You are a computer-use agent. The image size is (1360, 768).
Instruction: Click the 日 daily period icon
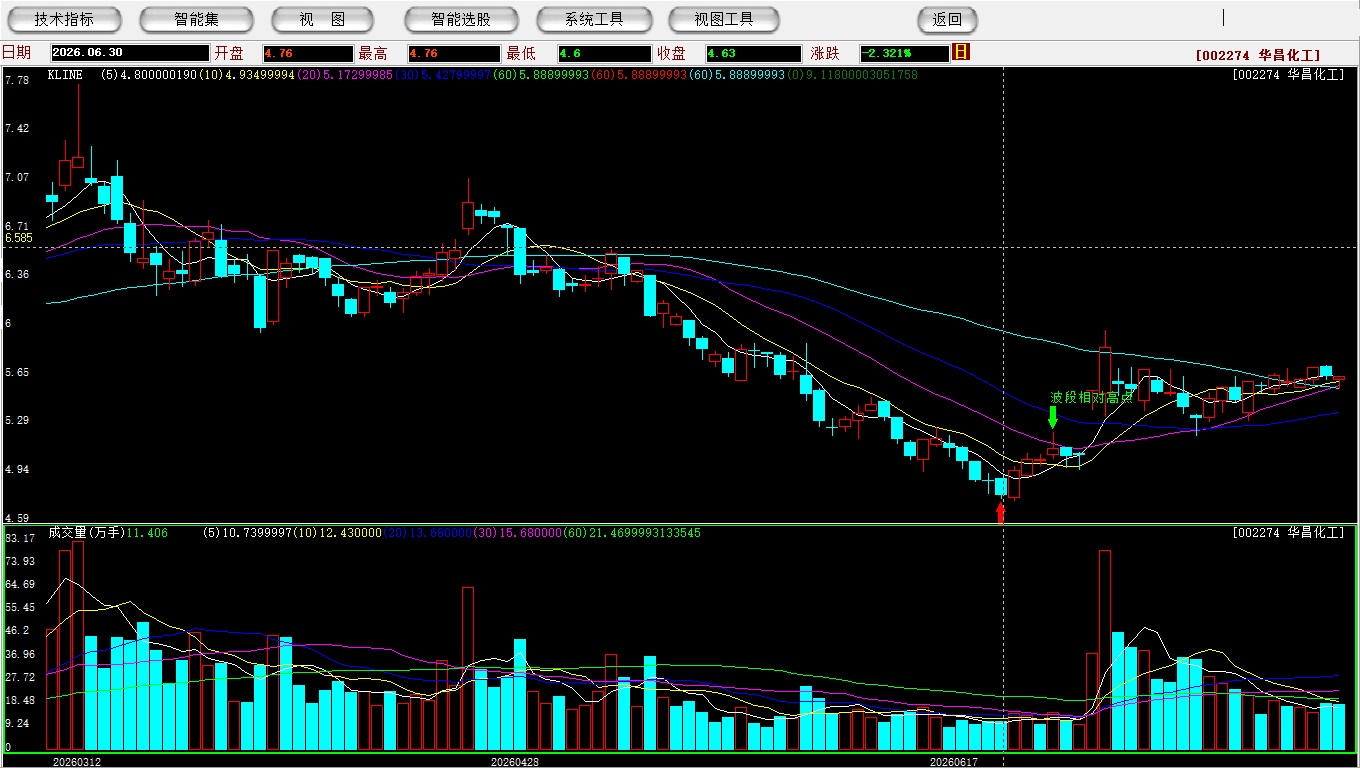(961, 52)
